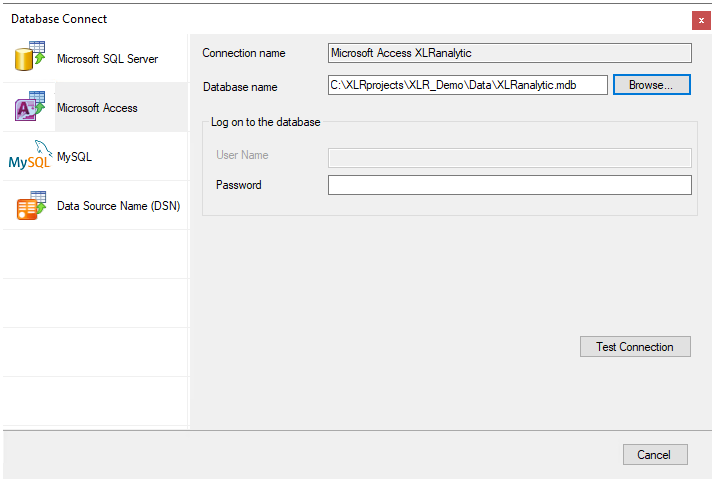
Task: Click the MySQL dolphin logo
Action: 30,155
